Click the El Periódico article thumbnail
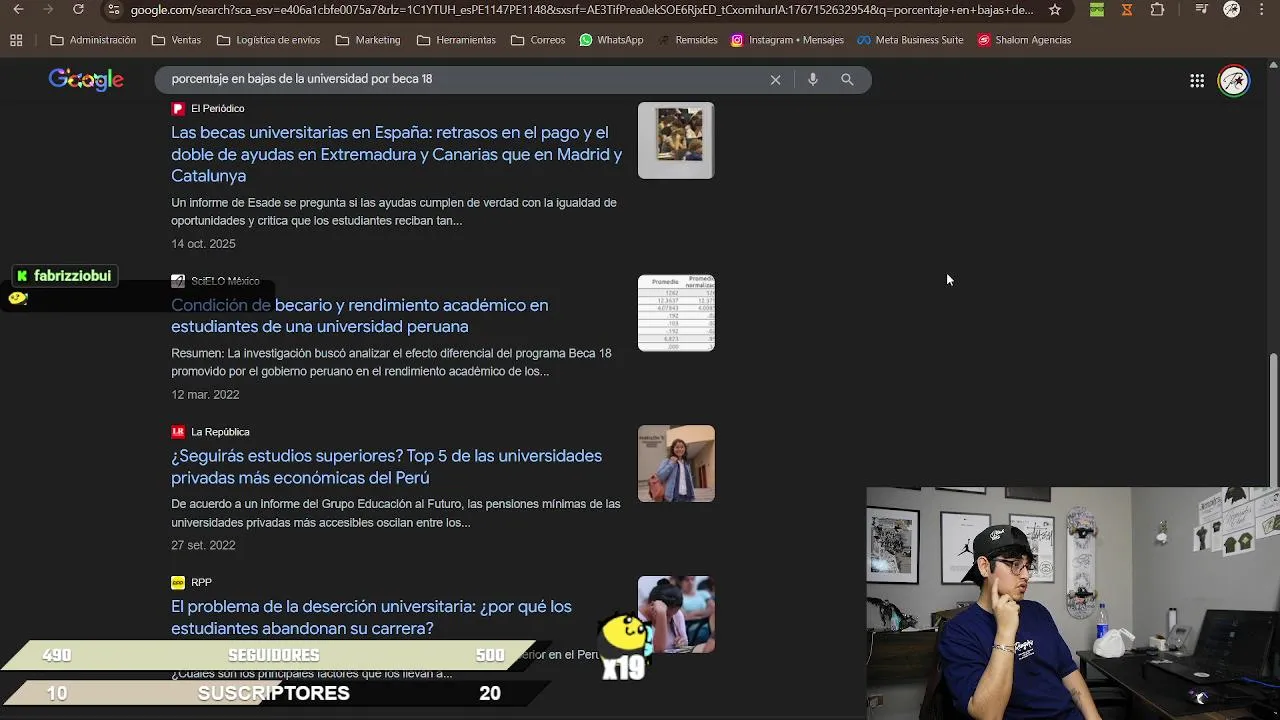Image resolution: width=1280 pixels, height=720 pixels. (x=676, y=140)
